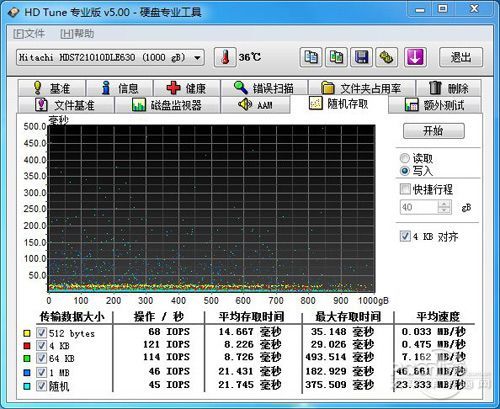Screen dimensions: 500x409
Task: Increase the short stroke gB stepper
Action: pyautogui.click(x=444, y=204)
